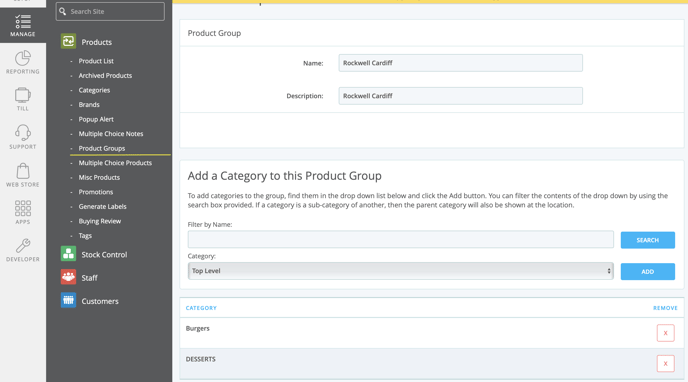Click the Customers icon
Image resolution: width=688 pixels, height=382 pixels.
tap(68, 300)
